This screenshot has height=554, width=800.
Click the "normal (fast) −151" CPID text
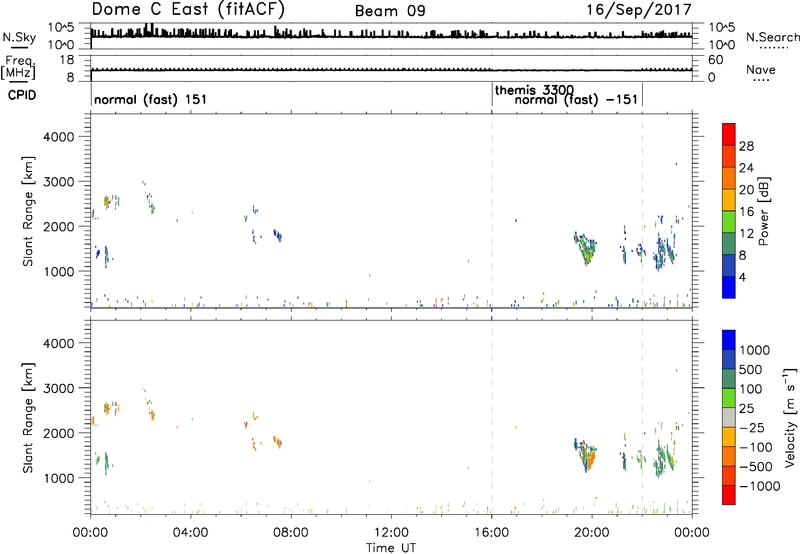pyautogui.click(x=576, y=99)
